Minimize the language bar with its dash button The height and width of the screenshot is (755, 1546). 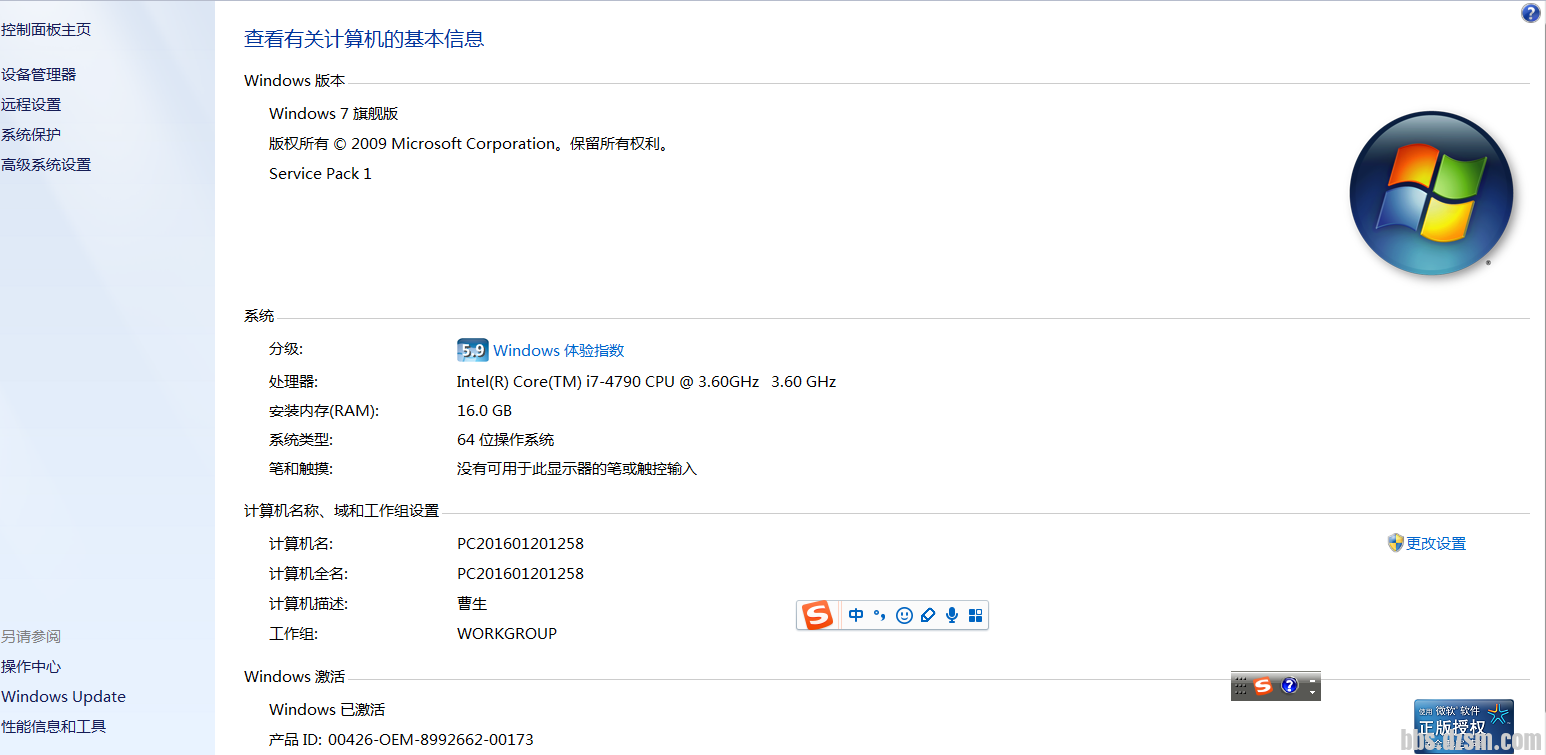[1313, 680]
